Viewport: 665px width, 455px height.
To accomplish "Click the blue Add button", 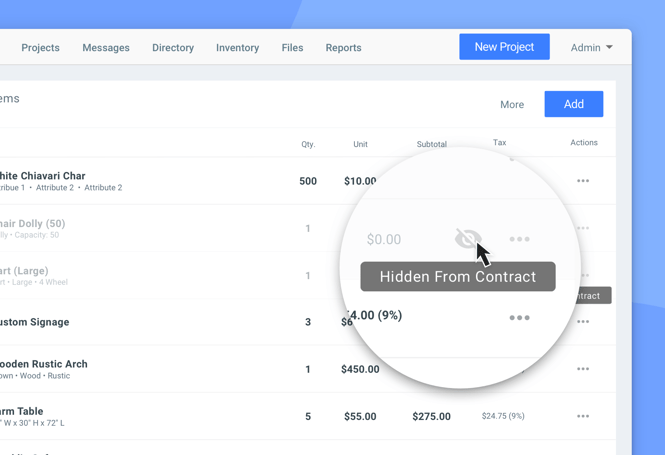I will pos(574,104).
